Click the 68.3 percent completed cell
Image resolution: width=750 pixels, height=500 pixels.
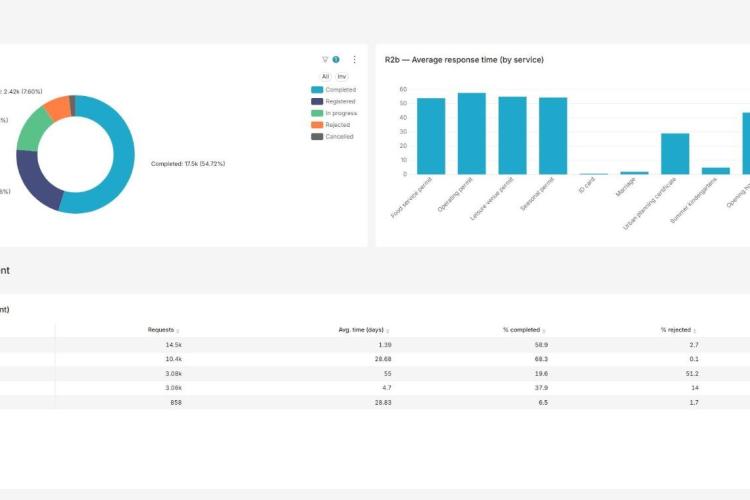(x=541, y=359)
